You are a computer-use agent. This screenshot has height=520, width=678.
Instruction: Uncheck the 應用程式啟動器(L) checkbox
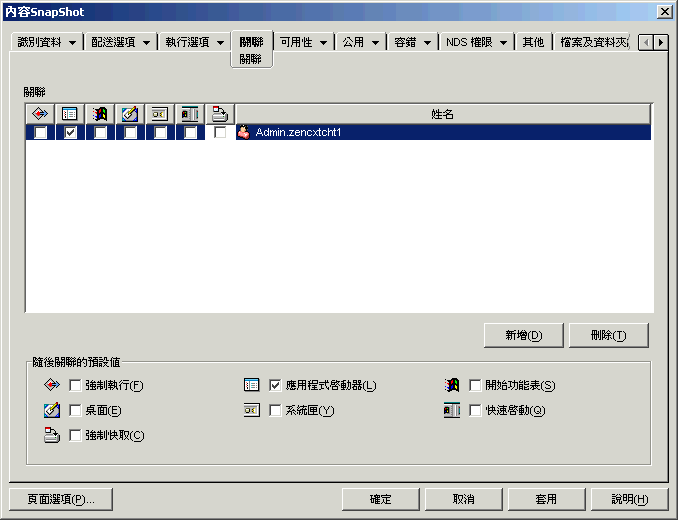[x=275, y=385]
